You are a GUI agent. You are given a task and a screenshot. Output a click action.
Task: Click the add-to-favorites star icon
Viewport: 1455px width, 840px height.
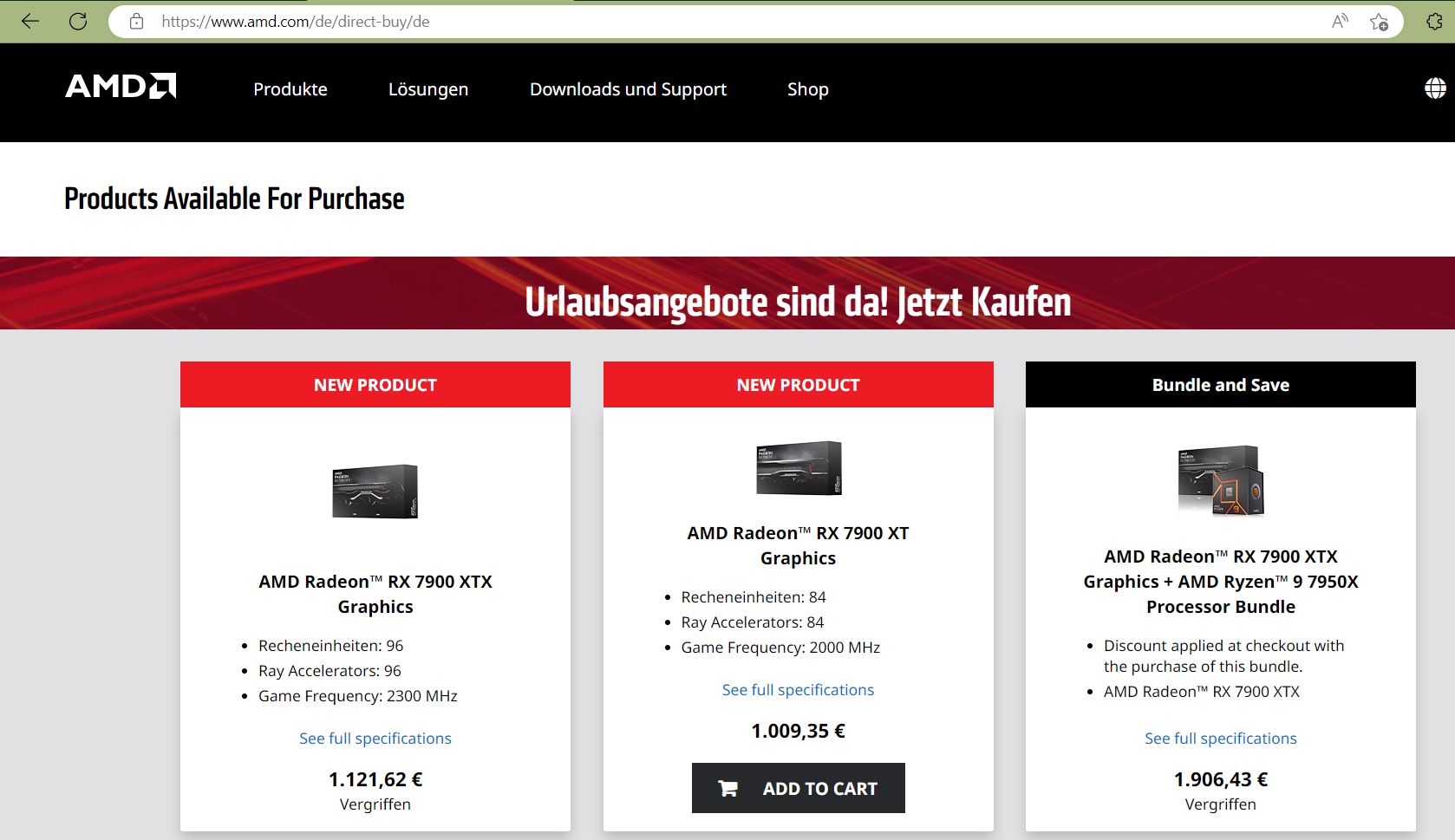[1378, 21]
